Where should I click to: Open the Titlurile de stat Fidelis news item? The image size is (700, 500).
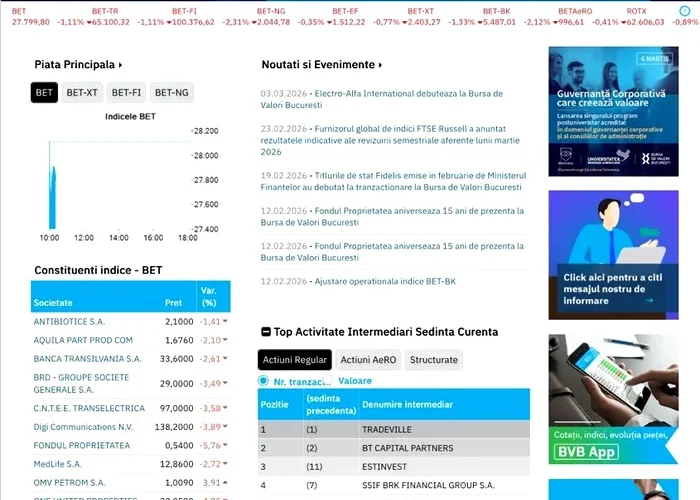(393, 181)
